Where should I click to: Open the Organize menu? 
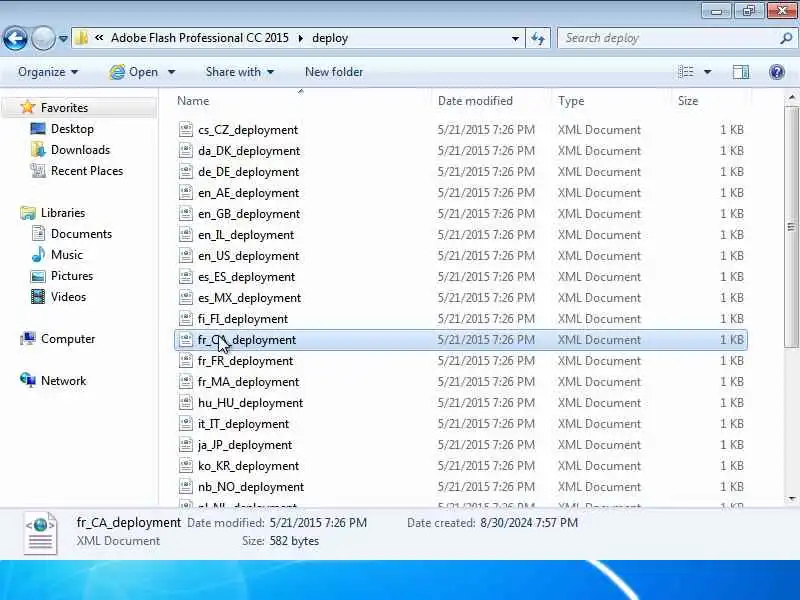point(48,72)
